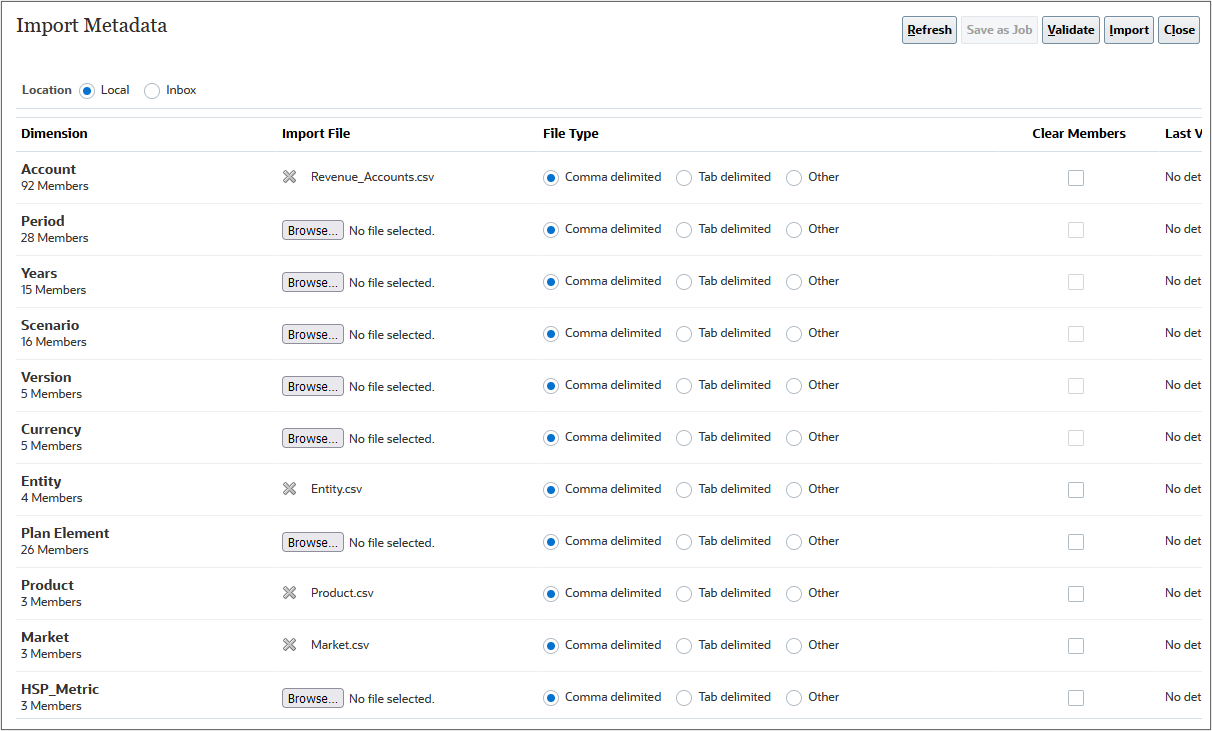
Task: Browse for an HSP_Metric file
Action: (312, 697)
